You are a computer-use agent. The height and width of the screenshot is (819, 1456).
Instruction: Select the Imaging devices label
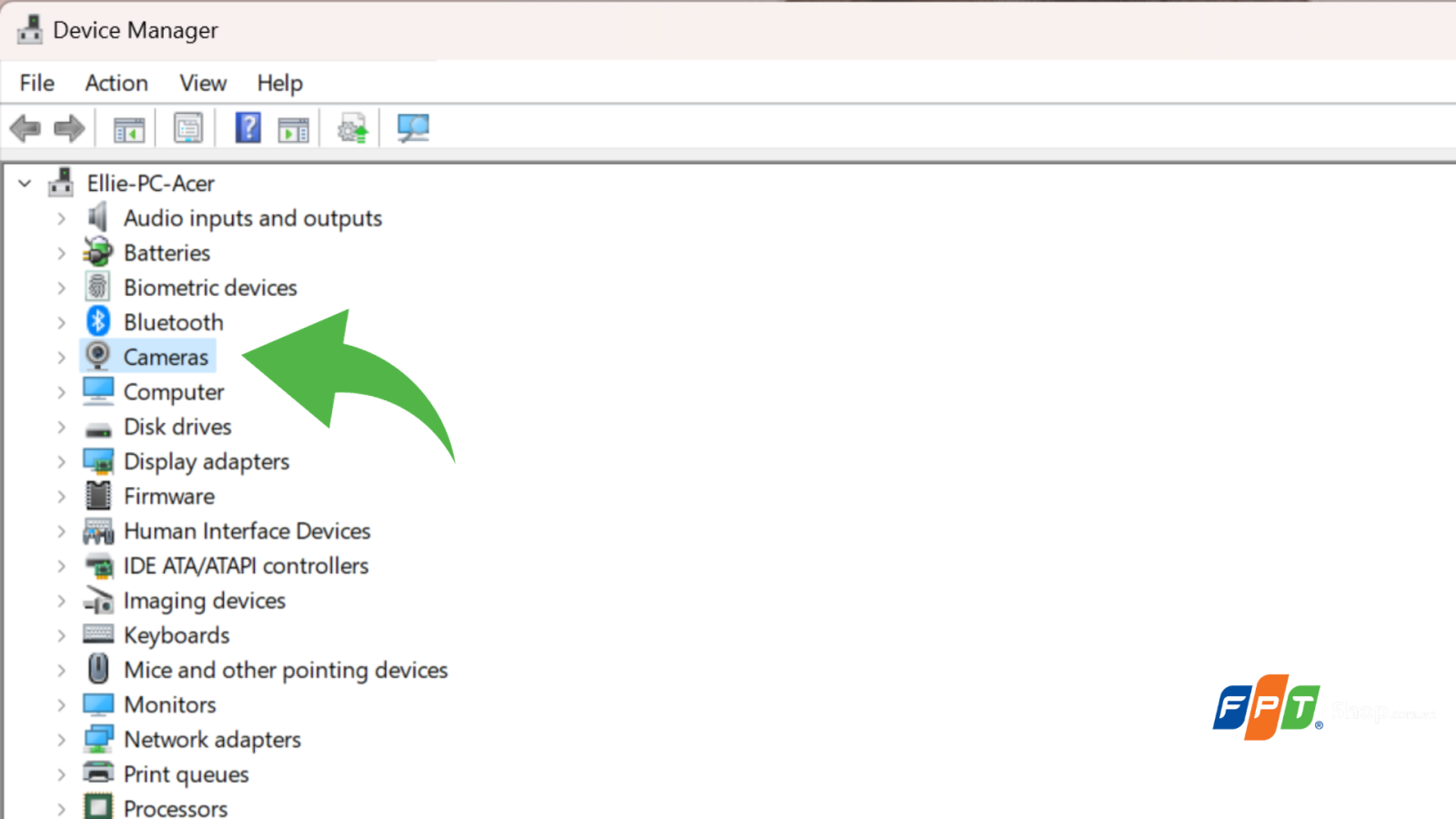205,602
